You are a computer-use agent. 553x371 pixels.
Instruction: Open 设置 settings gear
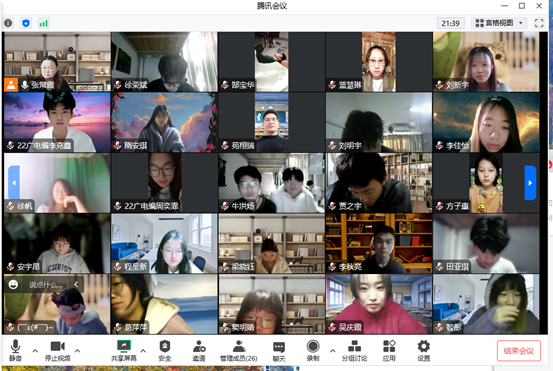(x=424, y=351)
